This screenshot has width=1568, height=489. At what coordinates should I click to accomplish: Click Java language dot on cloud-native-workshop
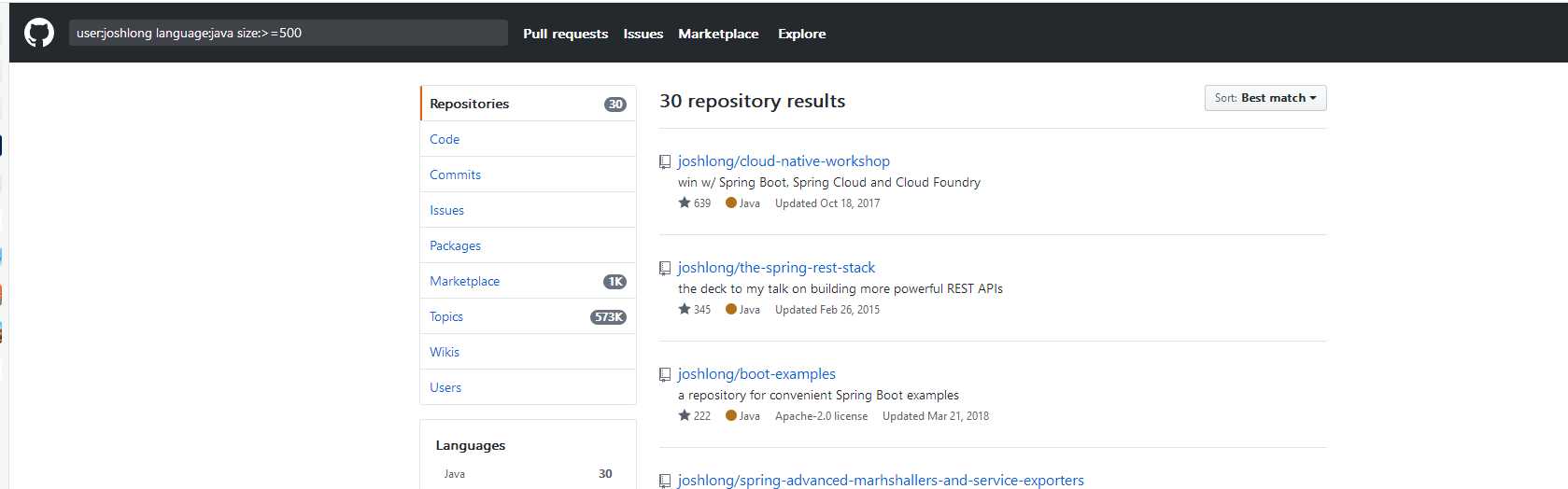coord(731,203)
